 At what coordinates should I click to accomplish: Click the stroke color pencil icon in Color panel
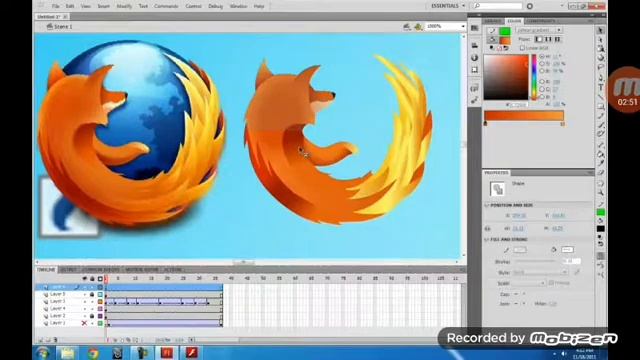click(492, 31)
